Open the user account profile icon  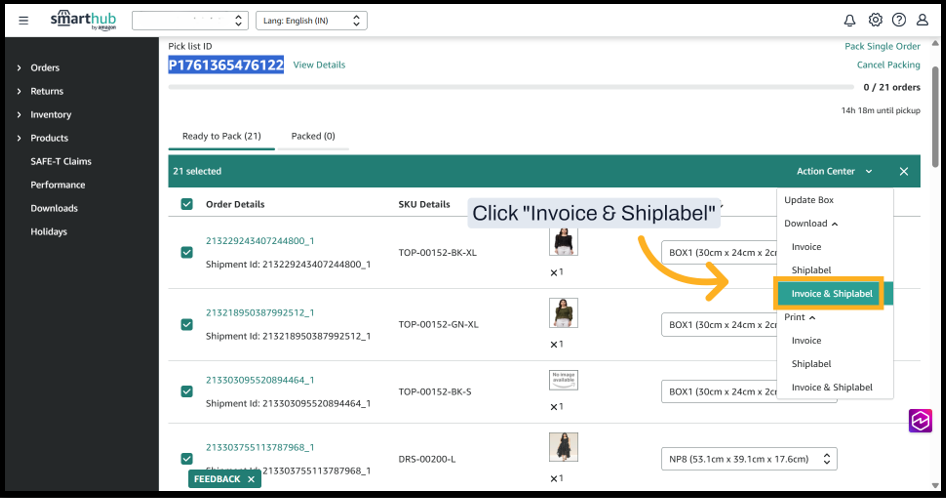[922, 20]
